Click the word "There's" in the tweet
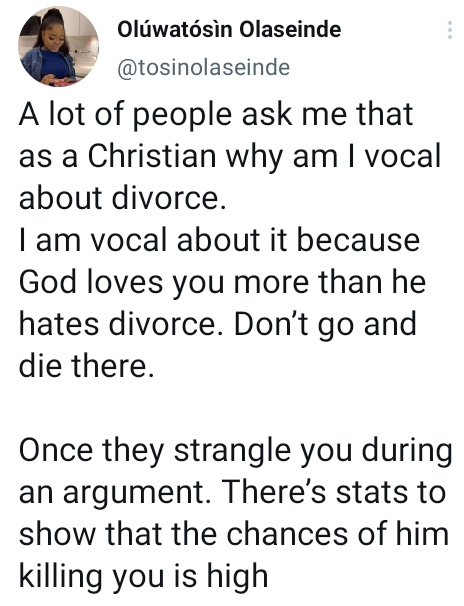Image resolution: width=464 pixels, height=606 pixels. point(274,492)
